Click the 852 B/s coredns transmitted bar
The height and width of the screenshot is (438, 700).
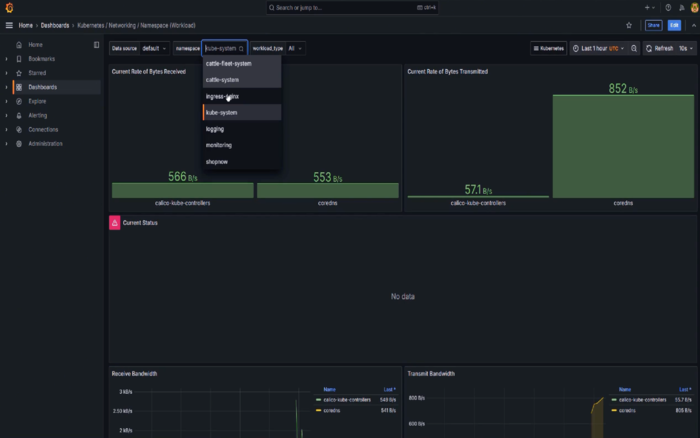623,146
